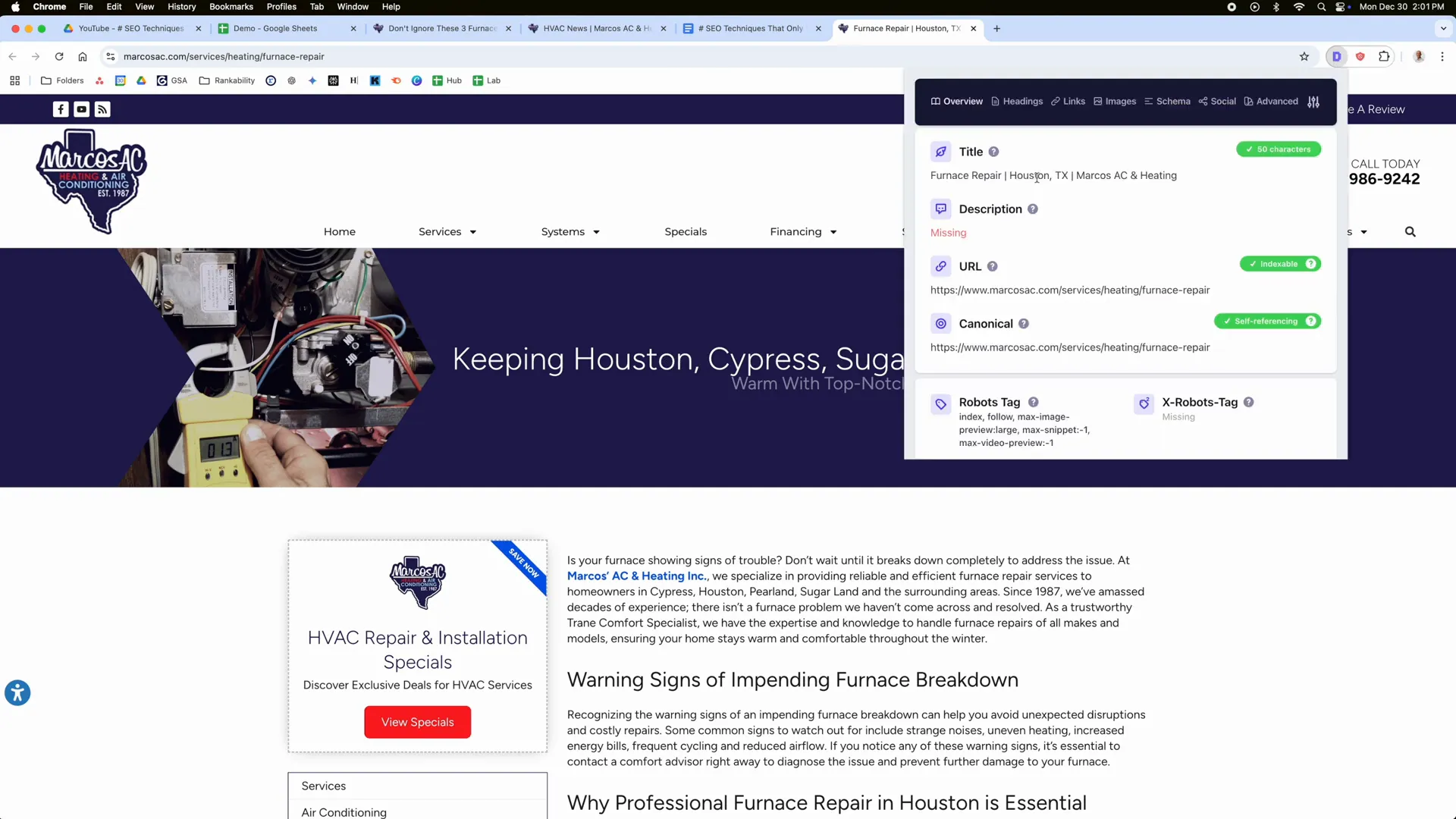Click the Self-referencing canonical badge

tap(1266, 322)
